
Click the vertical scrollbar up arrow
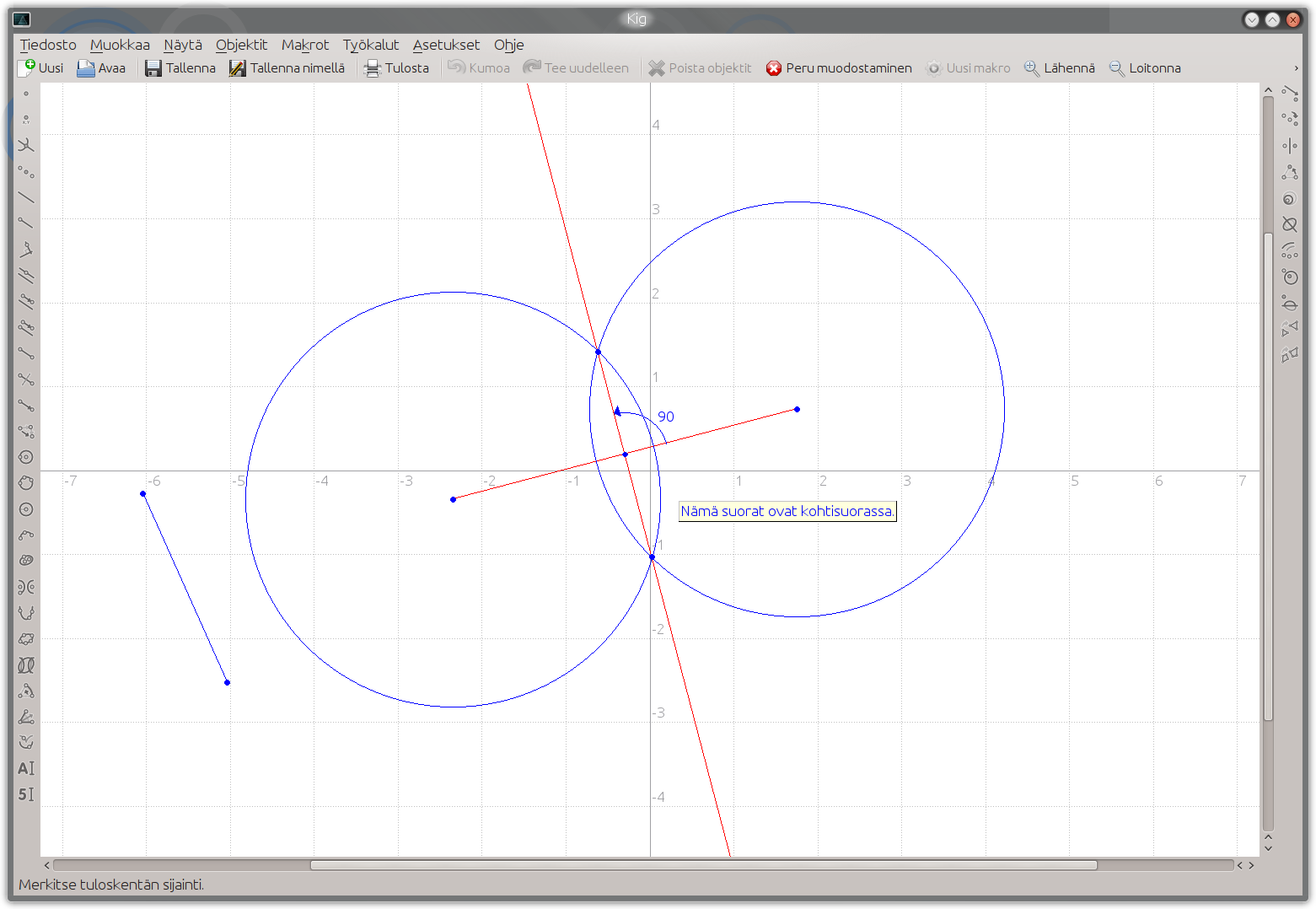click(1268, 89)
